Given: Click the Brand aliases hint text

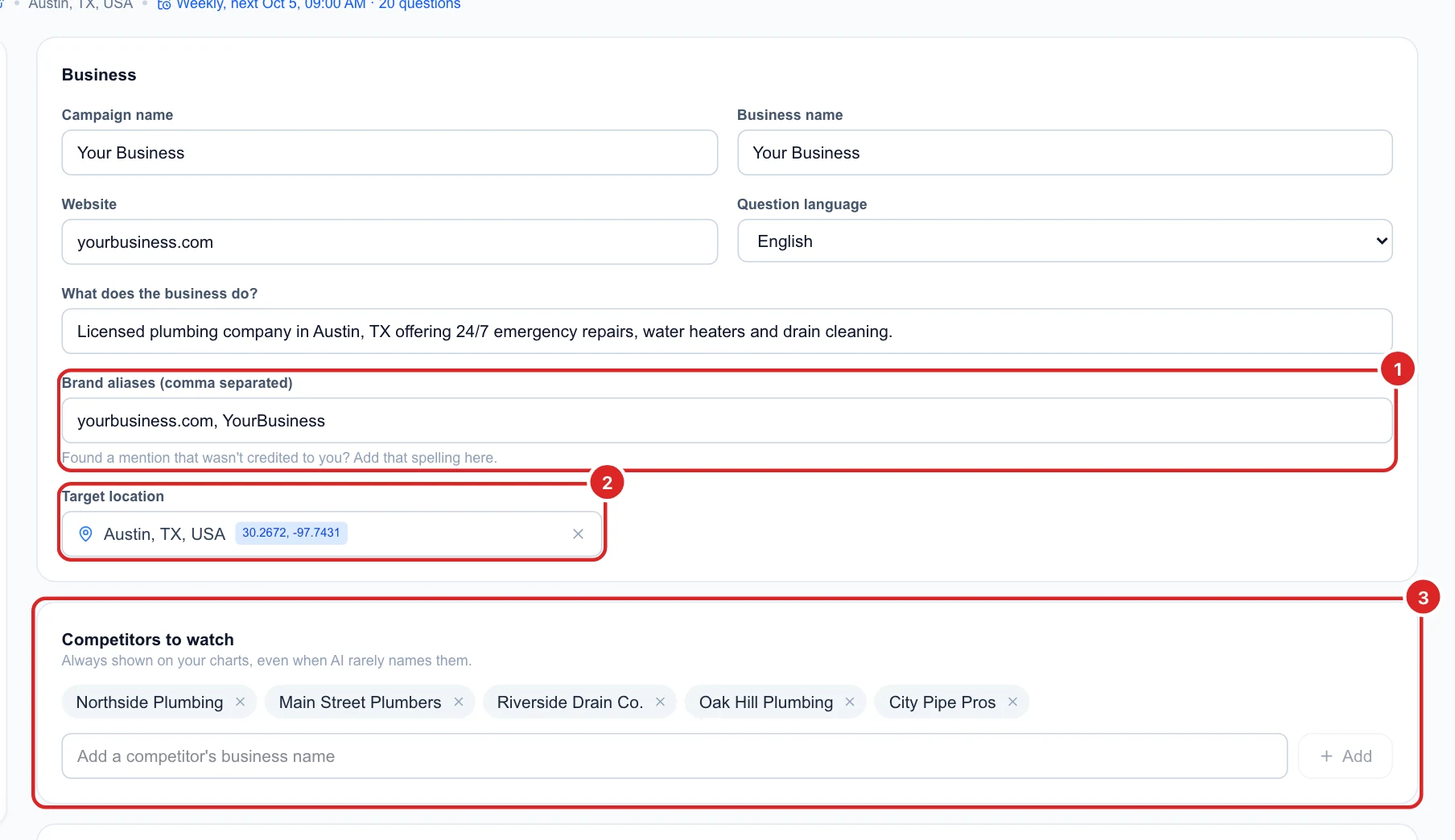Looking at the screenshot, I should (279, 458).
